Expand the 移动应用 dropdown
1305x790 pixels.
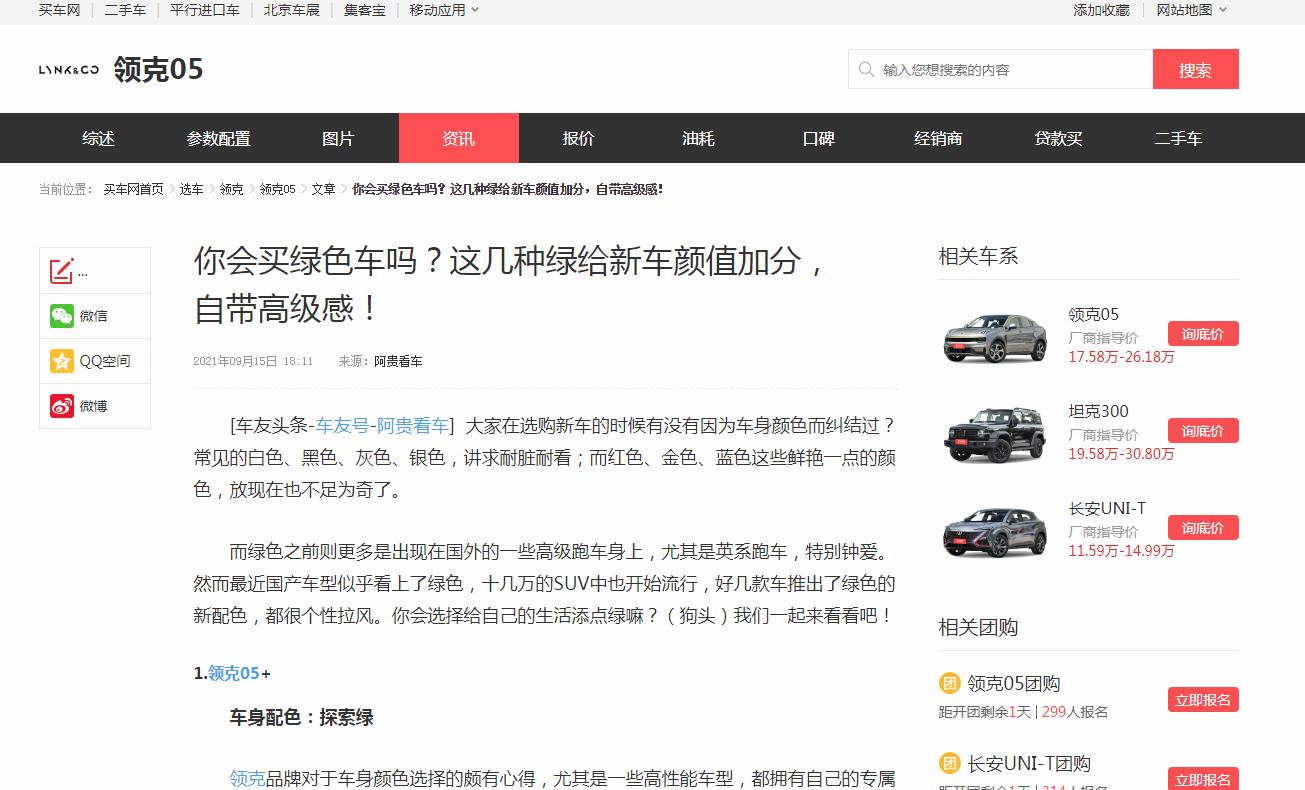pyautogui.click(x=444, y=10)
